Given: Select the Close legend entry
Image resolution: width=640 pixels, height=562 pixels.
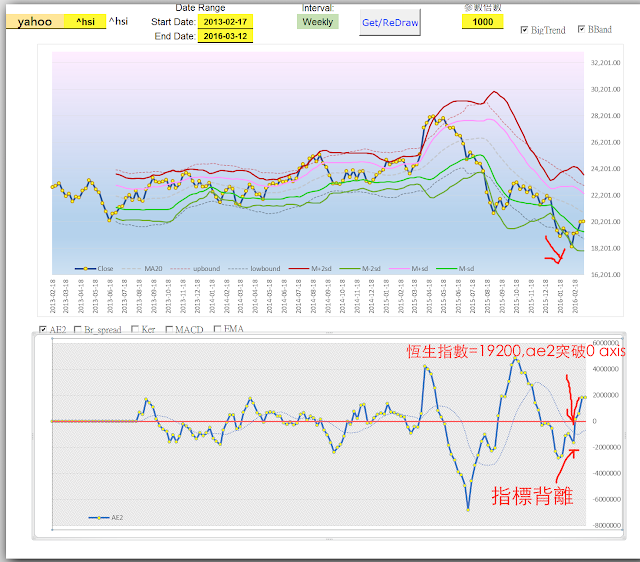Looking at the screenshot, I should (94, 269).
